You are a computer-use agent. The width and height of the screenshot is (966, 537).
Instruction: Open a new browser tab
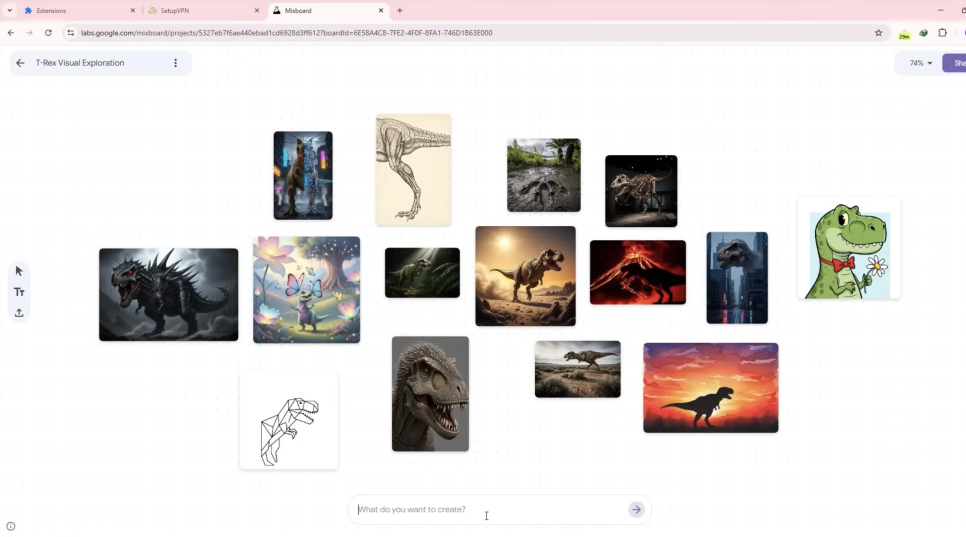pyautogui.click(x=400, y=10)
